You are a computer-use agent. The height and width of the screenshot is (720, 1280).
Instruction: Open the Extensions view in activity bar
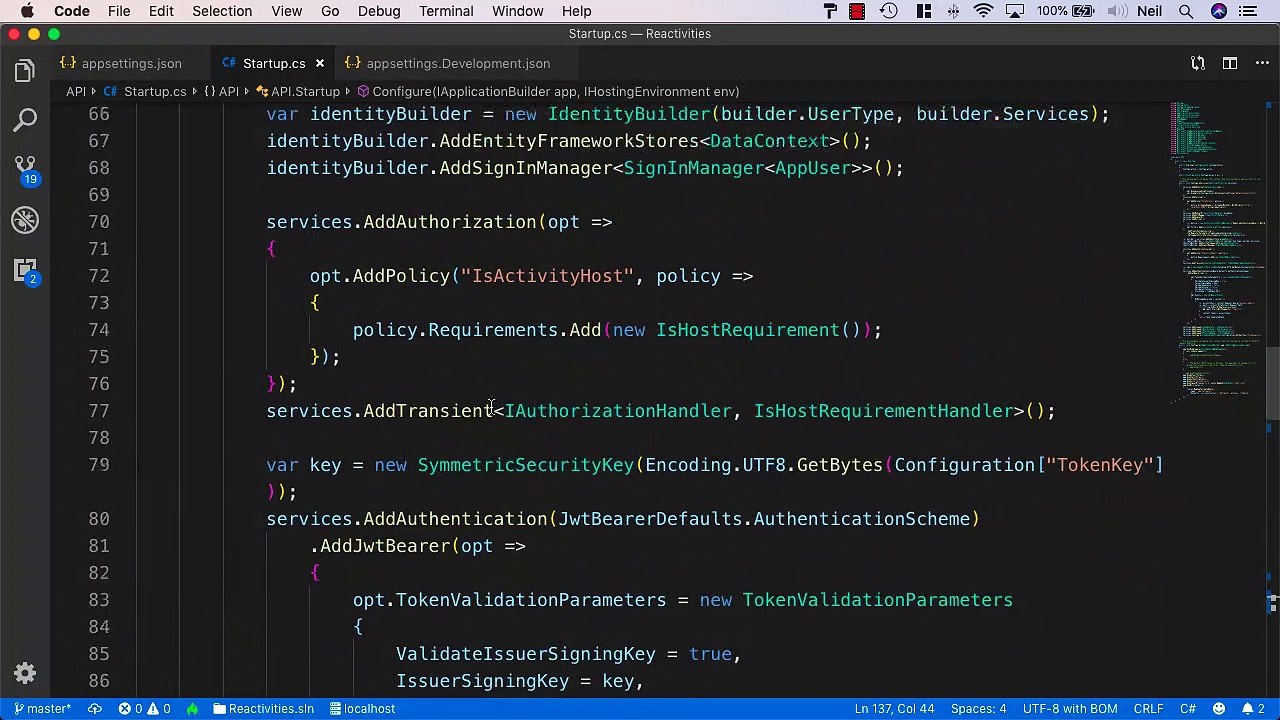[x=25, y=270]
